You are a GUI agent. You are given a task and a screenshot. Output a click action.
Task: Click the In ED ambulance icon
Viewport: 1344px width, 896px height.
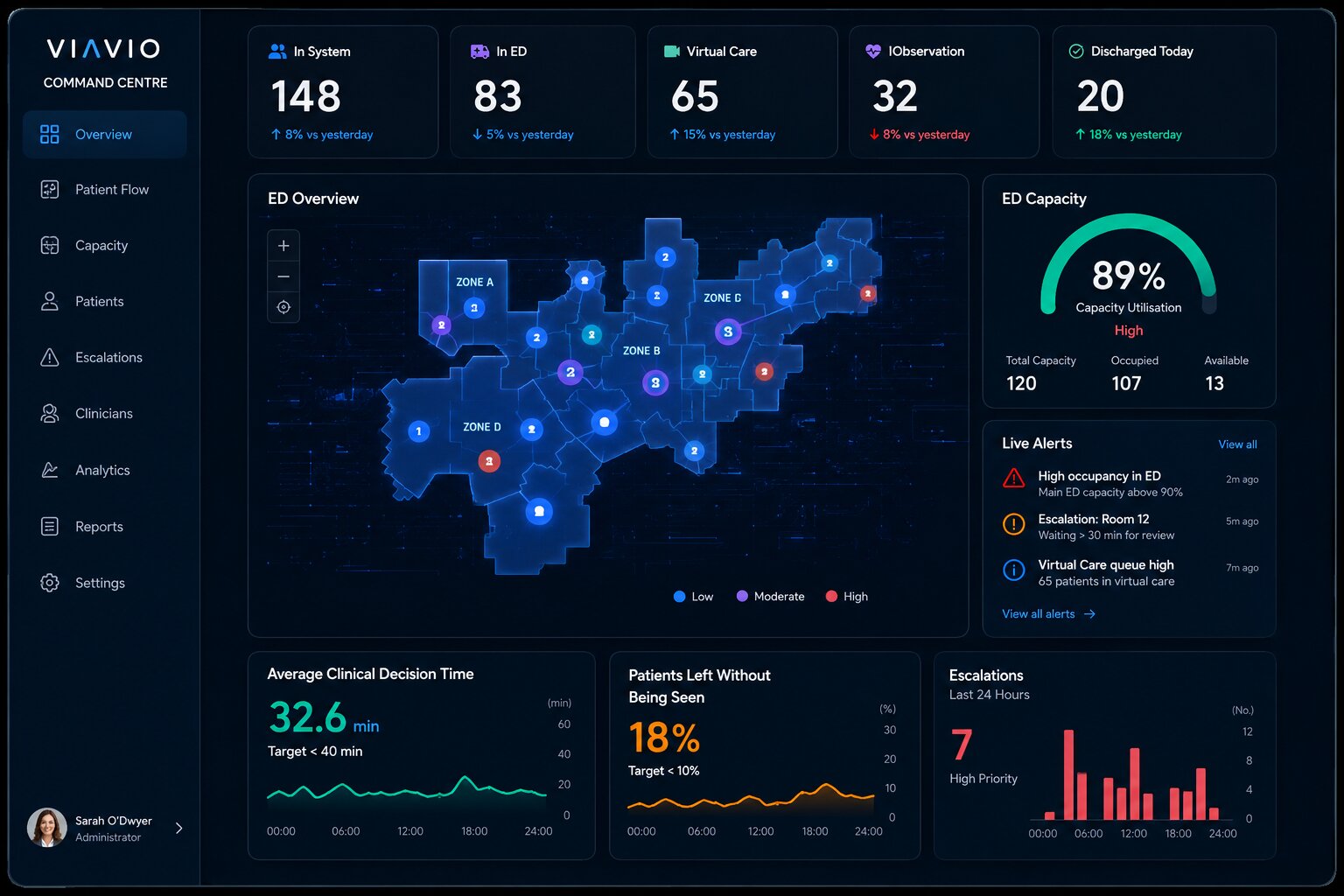pos(479,52)
